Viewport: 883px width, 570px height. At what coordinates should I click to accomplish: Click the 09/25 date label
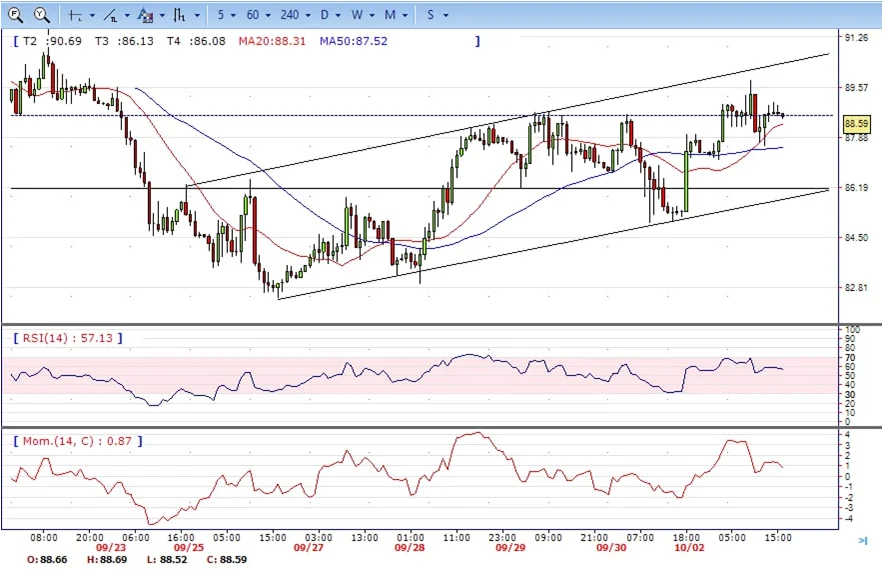pyautogui.click(x=189, y=547)
